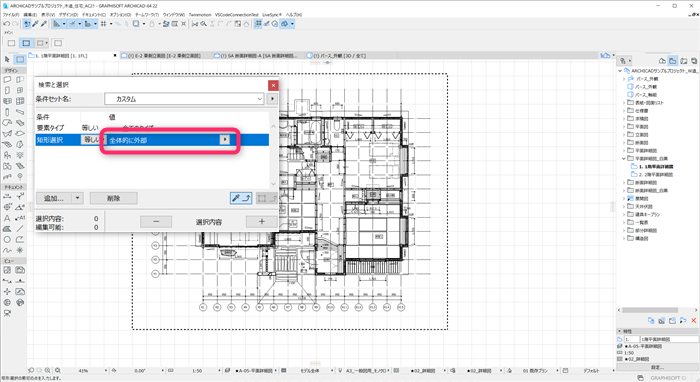Click the red X delete icon in navigator
Screen dimensions: 700x382
[x=693, y=320]
